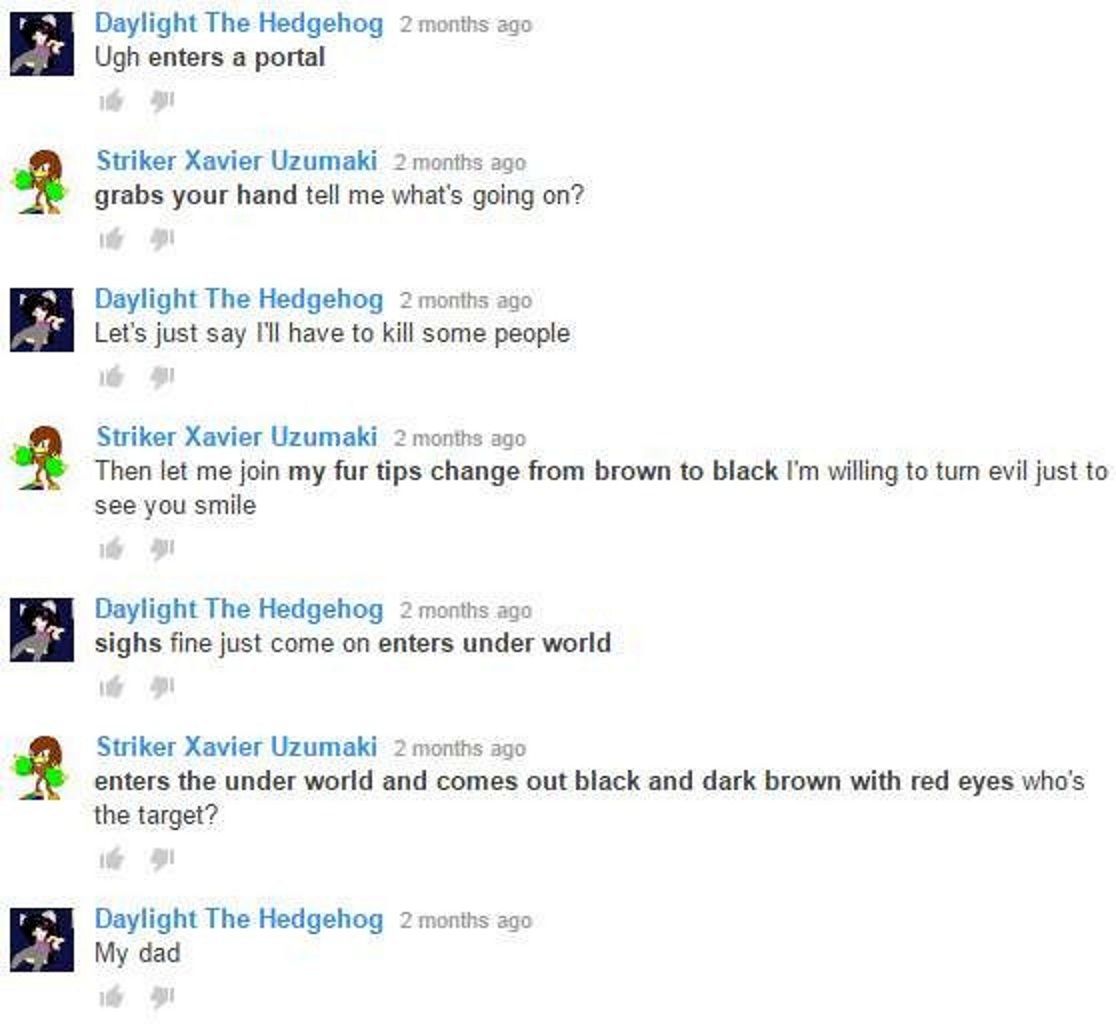The width and height of the screenshot is (1116, 1026).
Task: Like the "Then let me join" comment
Action: 112,549
